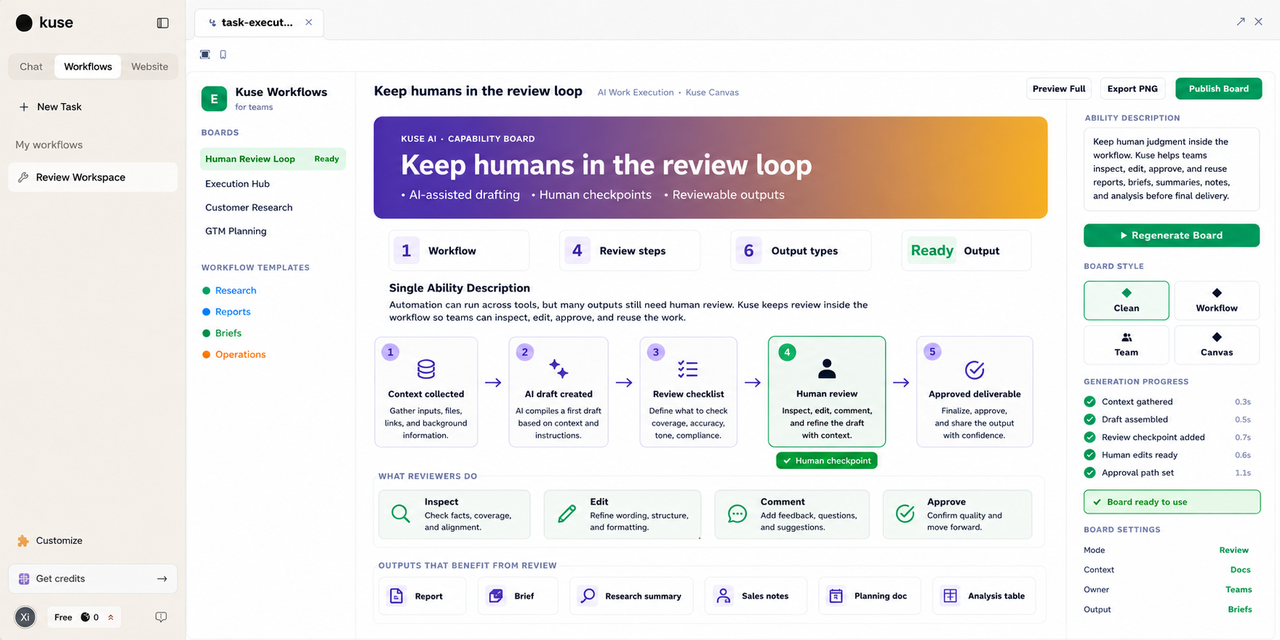Open the Human Review Loop board
Screen dimensions: 1280x640
(x=272, y=159)
